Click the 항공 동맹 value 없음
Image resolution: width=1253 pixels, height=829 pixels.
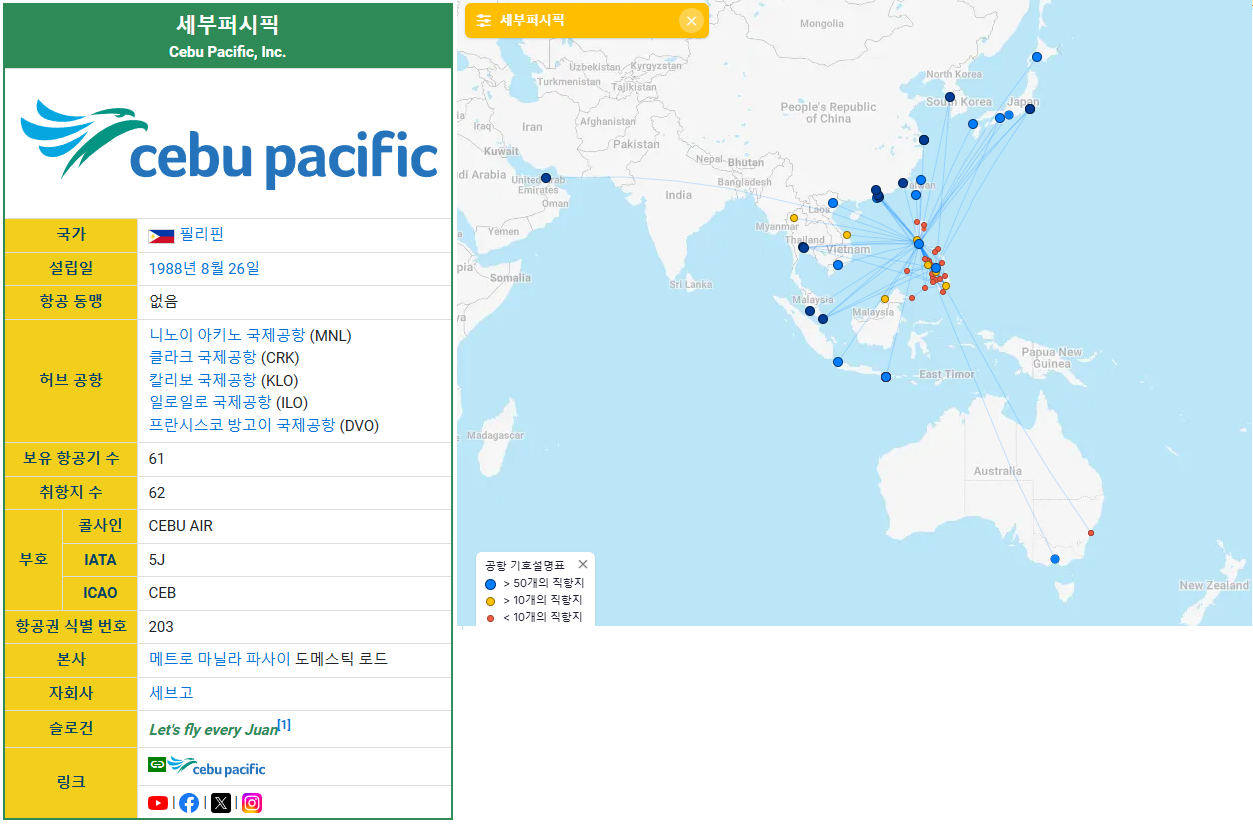[x=164, y=301]
